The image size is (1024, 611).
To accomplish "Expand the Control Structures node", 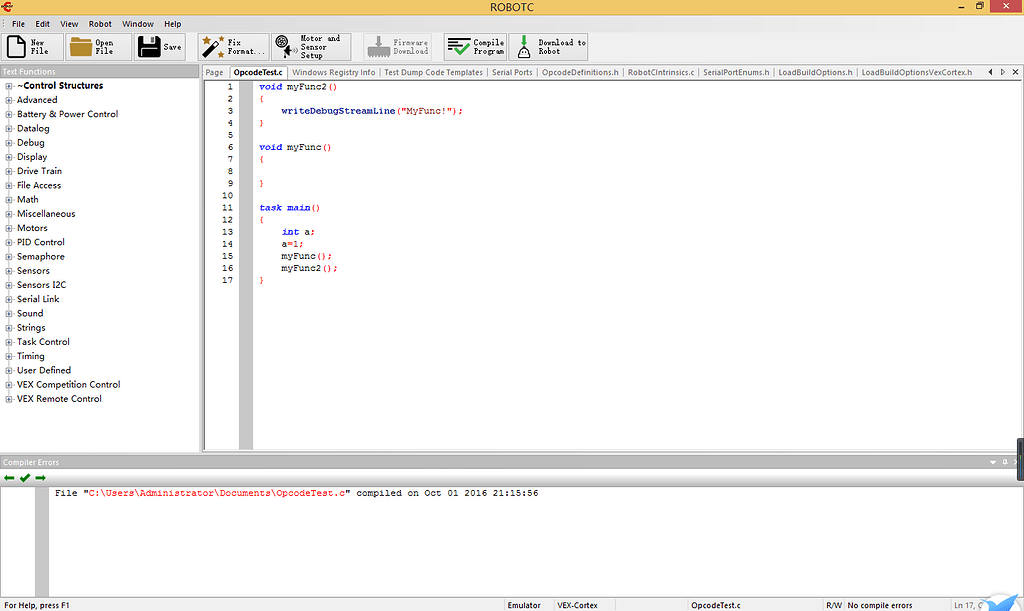I will pos(9,86).
